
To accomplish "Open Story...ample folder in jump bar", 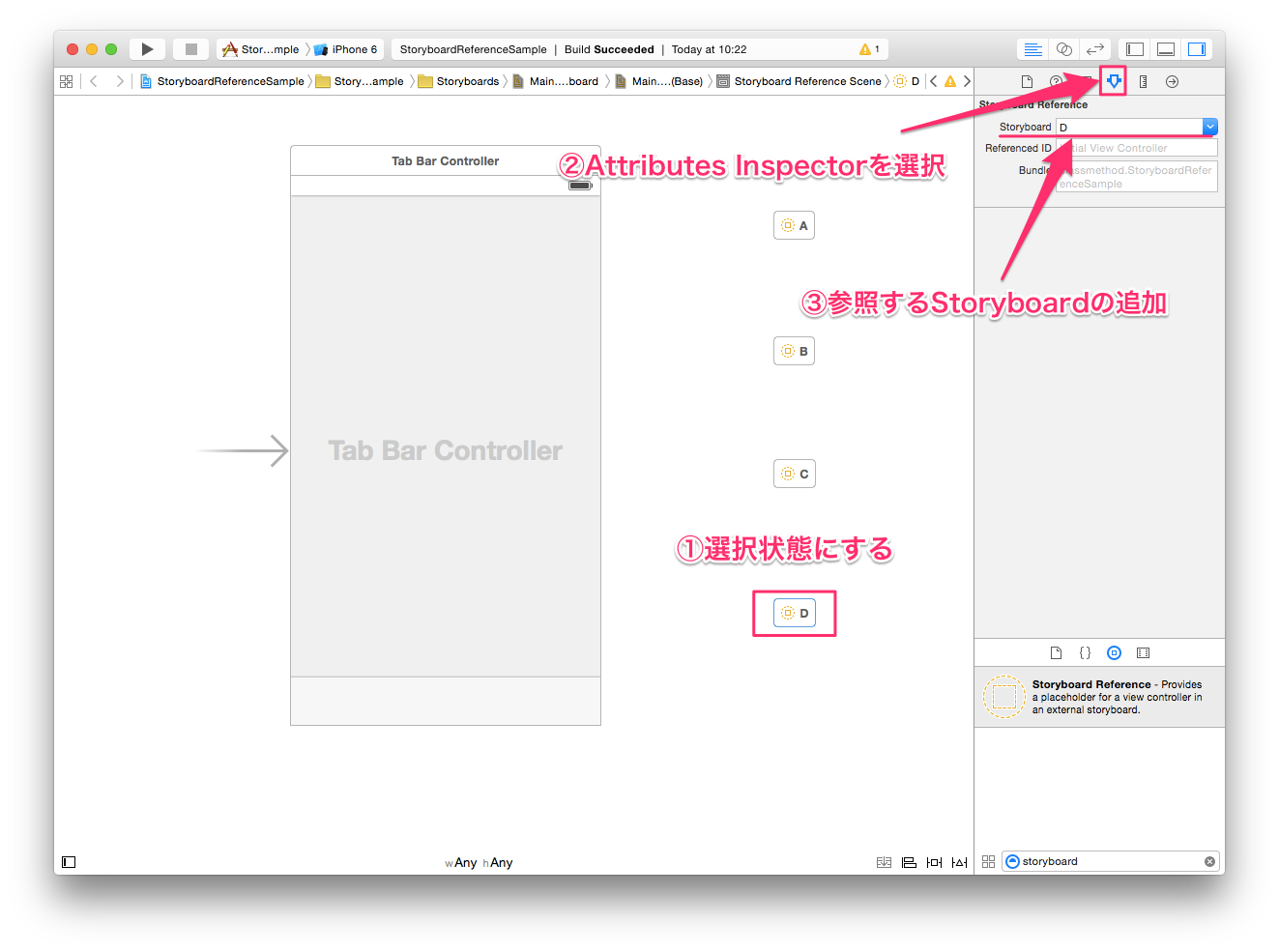I will tap(360, 81).
